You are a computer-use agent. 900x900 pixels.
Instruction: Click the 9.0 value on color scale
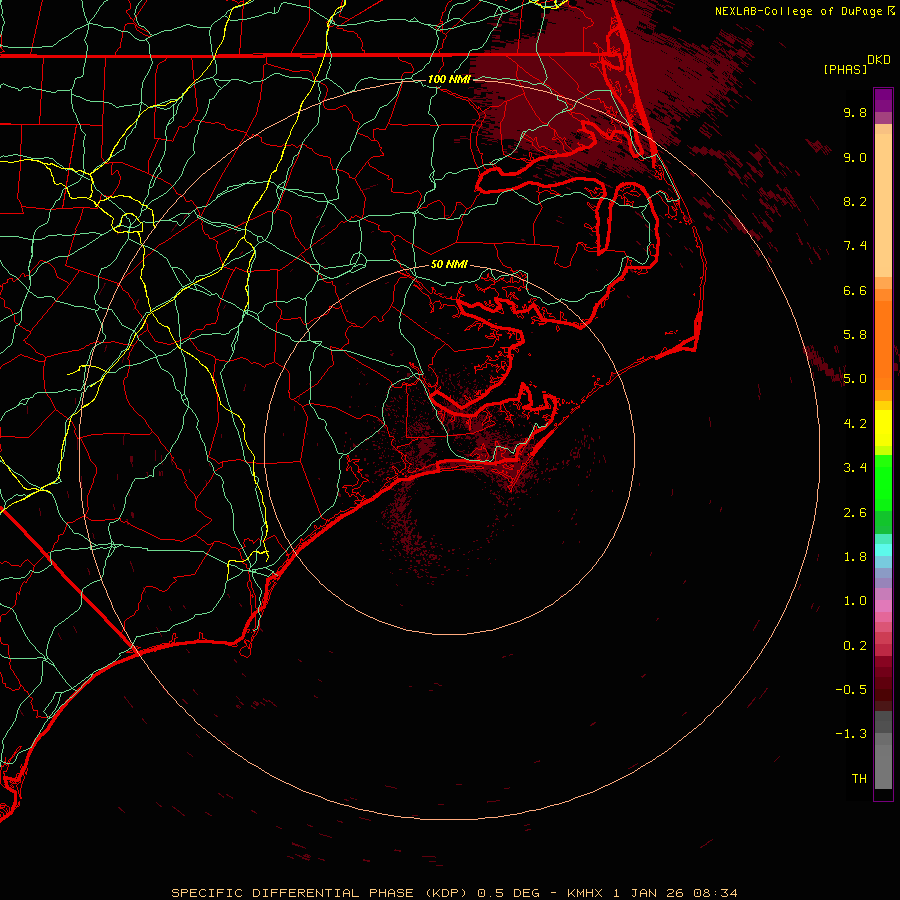855,157
